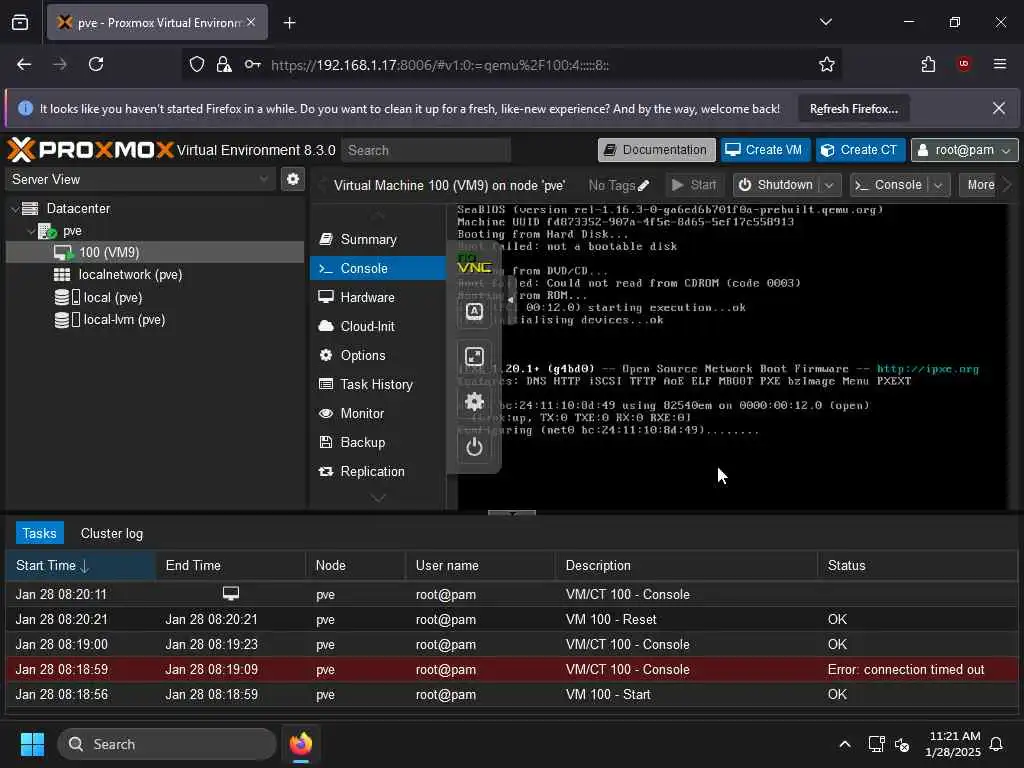
Task: Open the Summary section
Action: pyautogui.click(x=377, y=240)
